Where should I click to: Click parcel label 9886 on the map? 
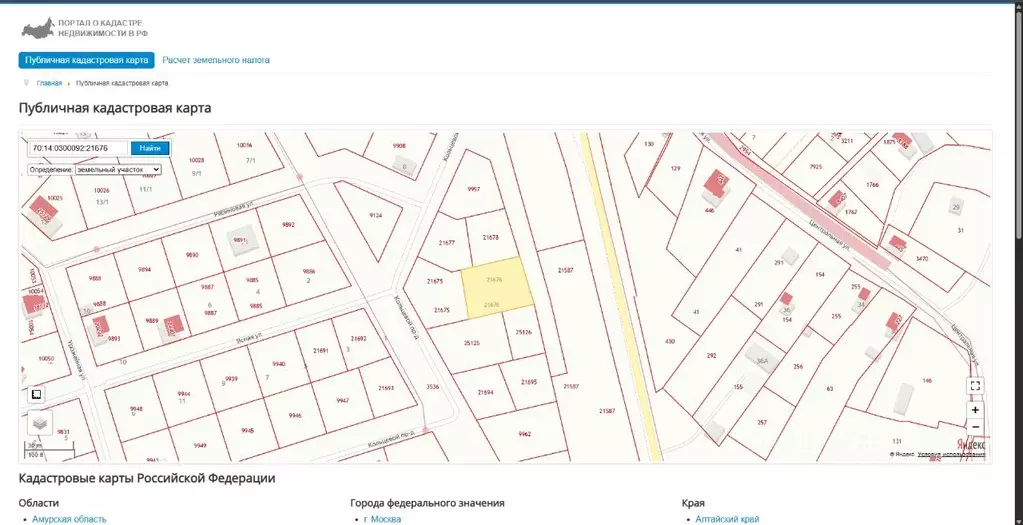point(309,271)
